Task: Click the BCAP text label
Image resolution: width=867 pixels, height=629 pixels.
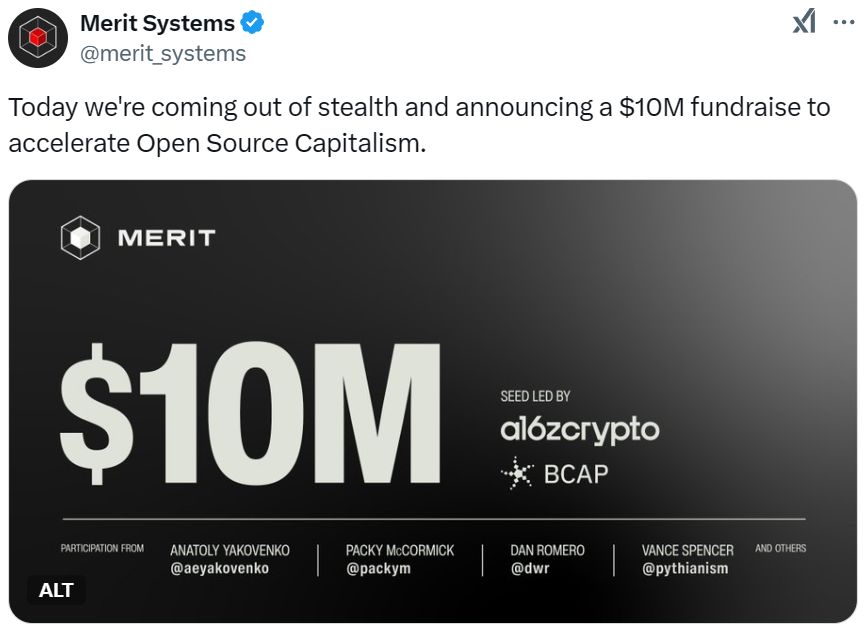Action: point(576,474)
